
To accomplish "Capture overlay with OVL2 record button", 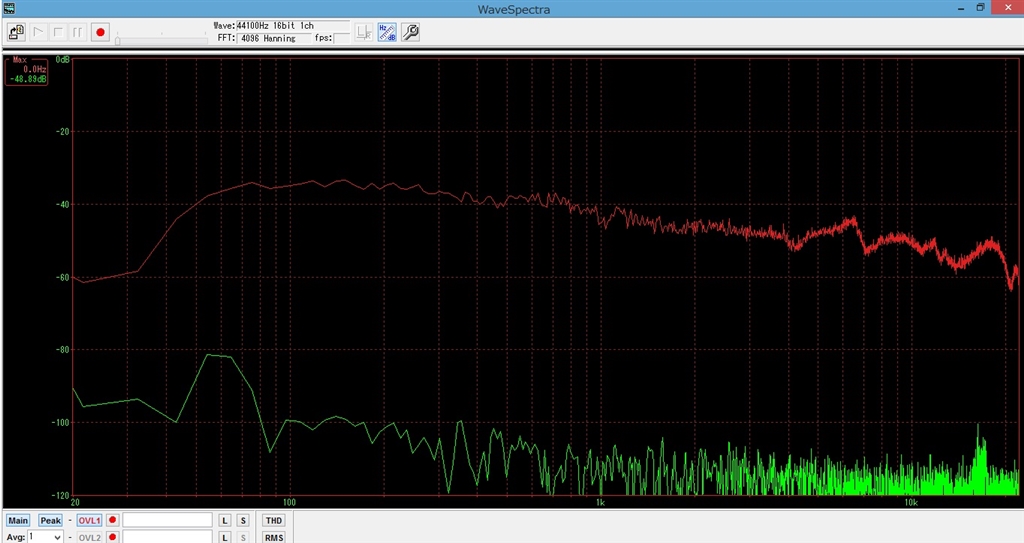I will [112, 537].
